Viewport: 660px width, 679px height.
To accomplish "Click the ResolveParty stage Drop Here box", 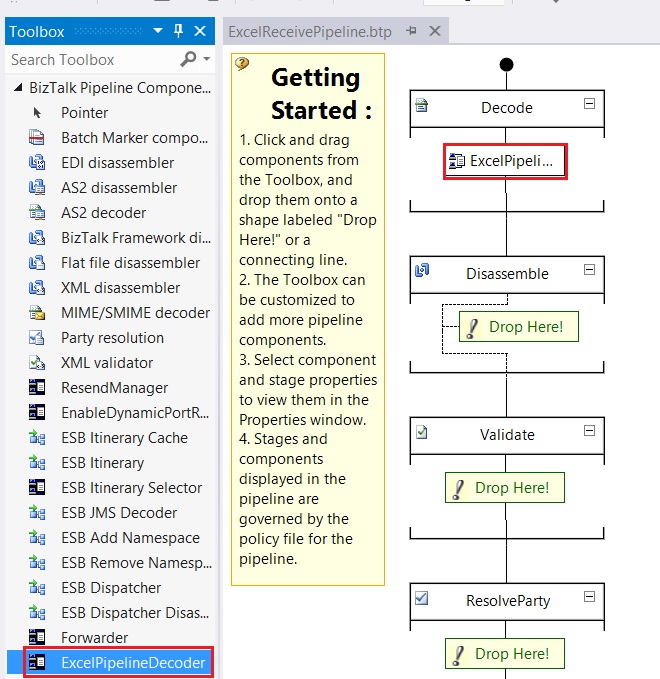I will (505, 653).
